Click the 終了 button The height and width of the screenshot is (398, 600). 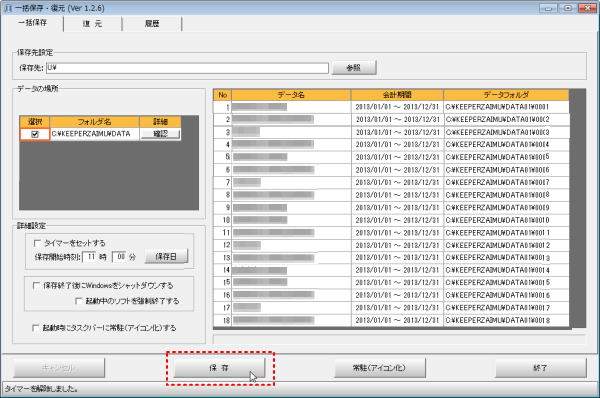coord(540,368)
